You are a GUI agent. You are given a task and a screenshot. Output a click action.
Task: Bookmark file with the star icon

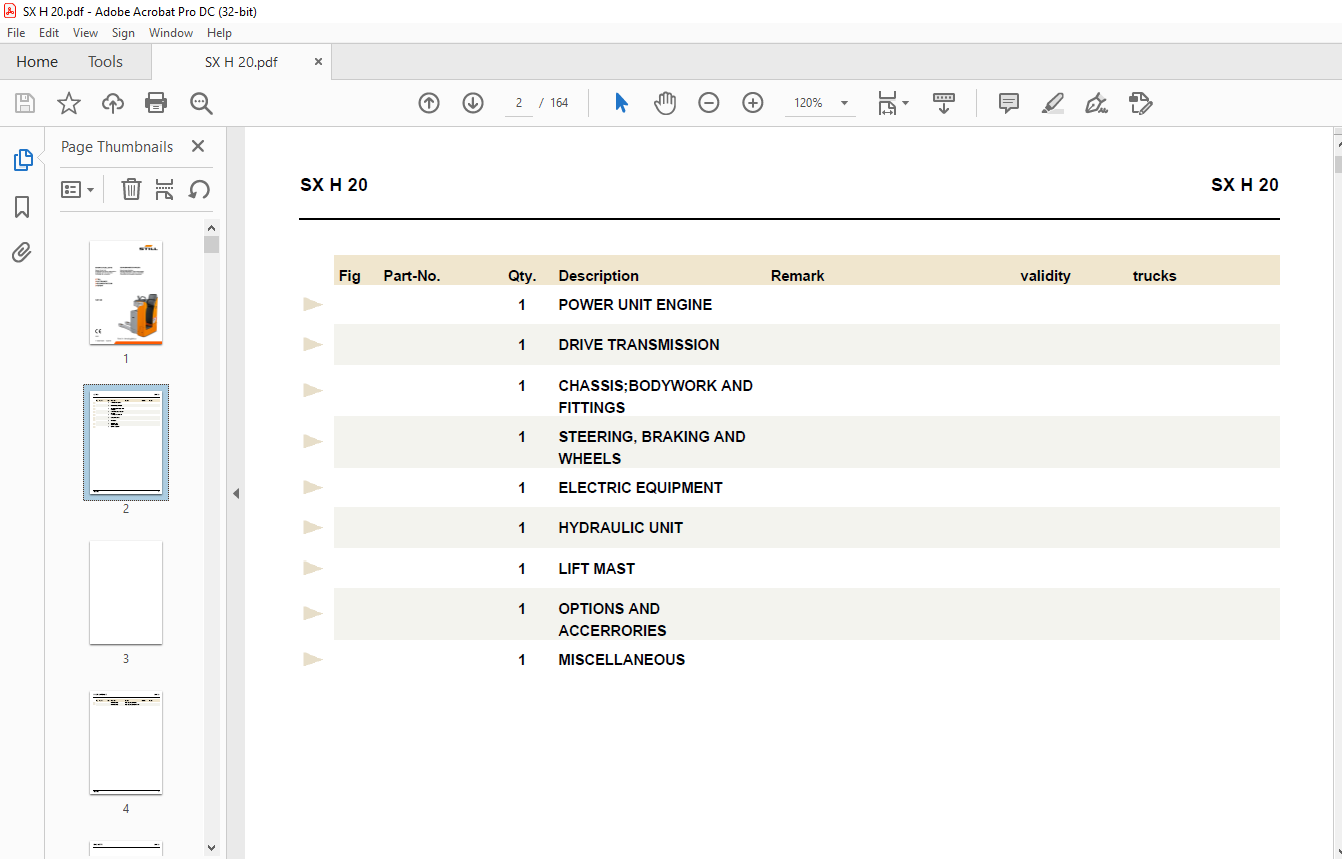69,103
